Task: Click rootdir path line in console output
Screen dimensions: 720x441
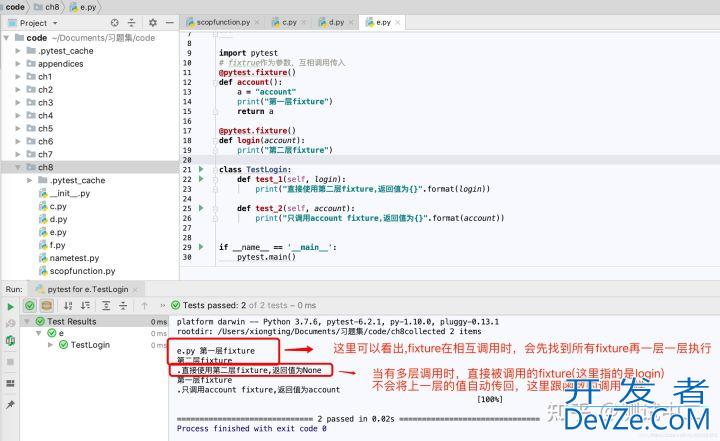Action: point(329,331)
